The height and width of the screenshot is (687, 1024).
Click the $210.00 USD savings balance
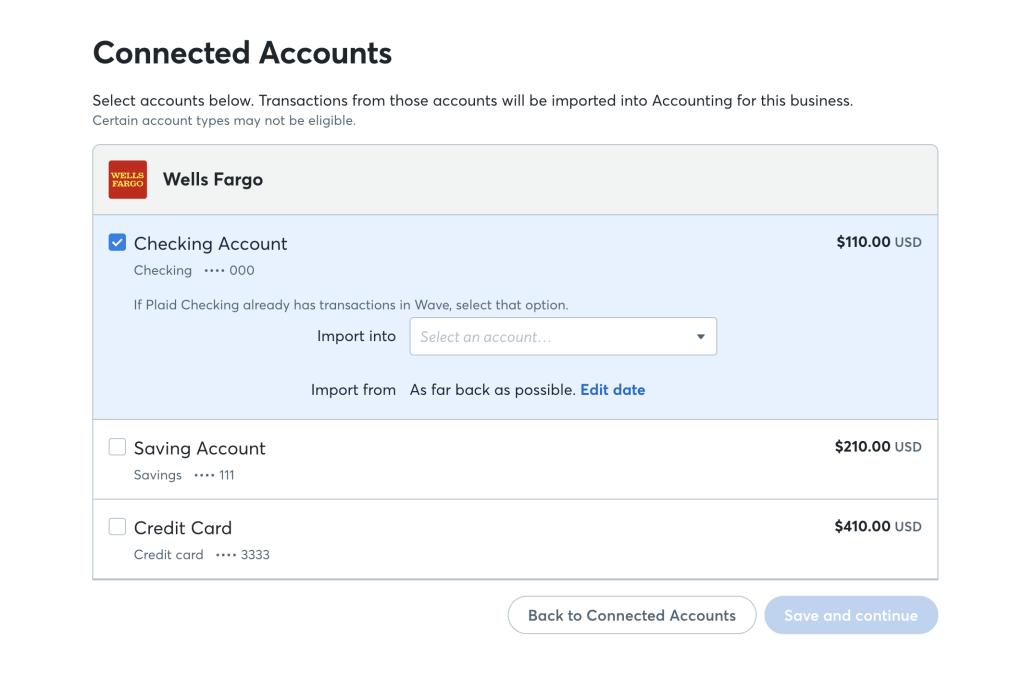click(878, 447)
